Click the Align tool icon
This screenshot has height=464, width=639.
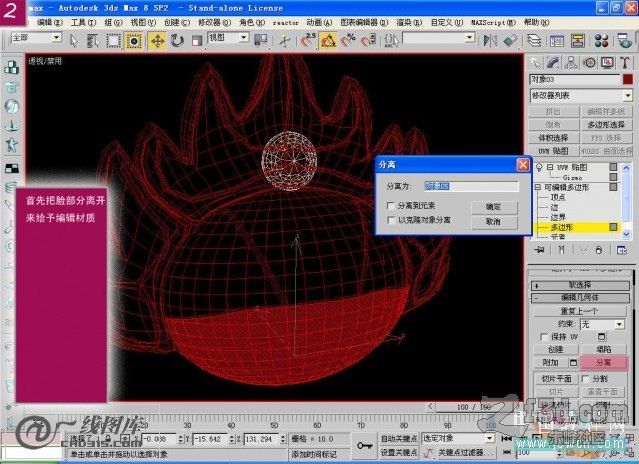510,40
